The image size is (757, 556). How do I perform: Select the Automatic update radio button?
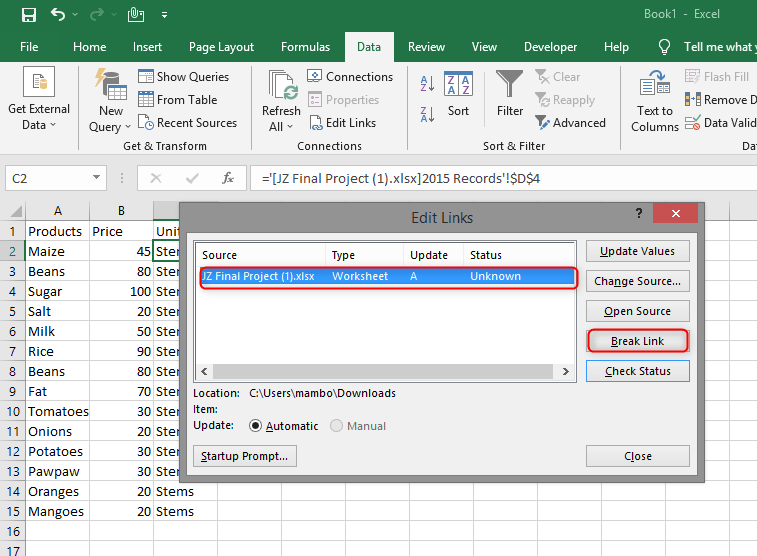255,426
